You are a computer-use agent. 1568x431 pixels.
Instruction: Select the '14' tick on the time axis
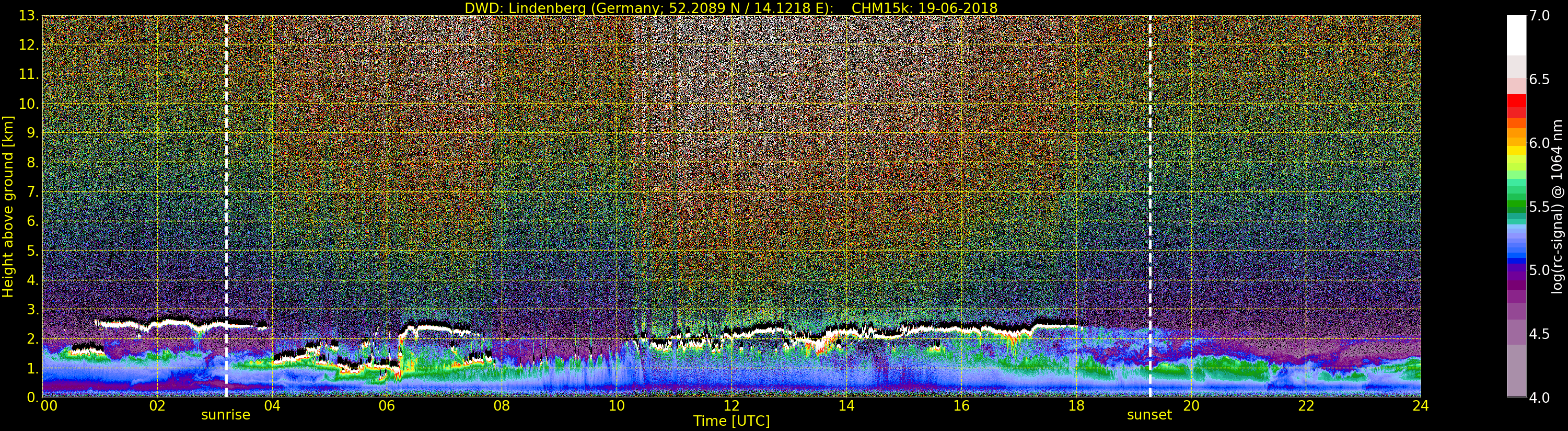pyautogui.click(x=846, y=406)
